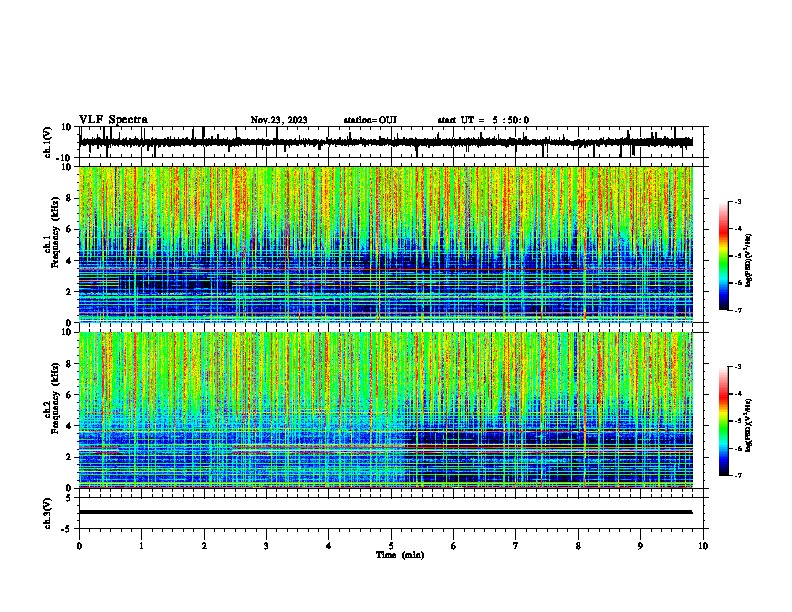
Task: Click time axis tick label "6" minutes
Action: pyautogui.click(x=454, y=546)
